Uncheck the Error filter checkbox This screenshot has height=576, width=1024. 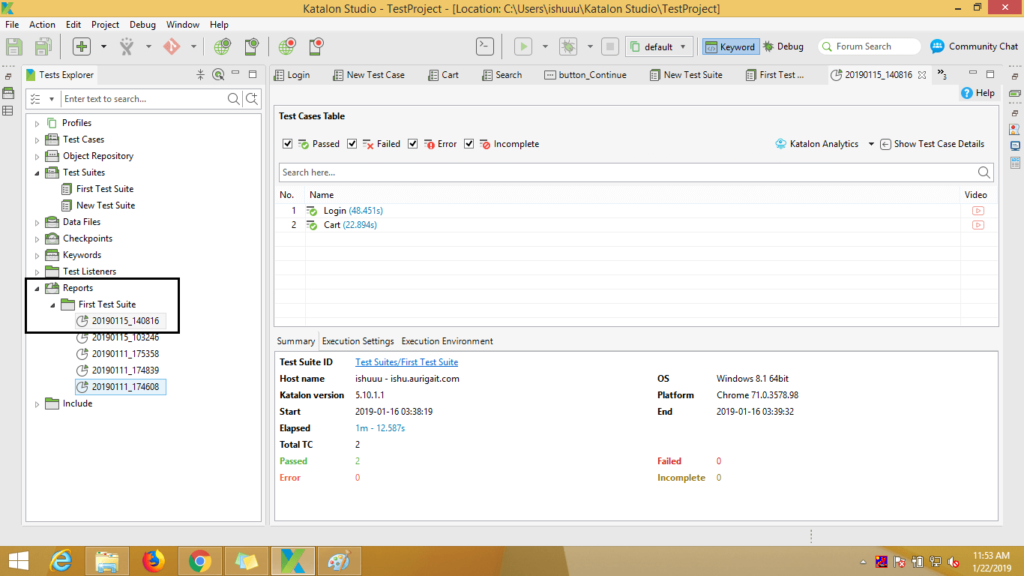tap(413, 144)
